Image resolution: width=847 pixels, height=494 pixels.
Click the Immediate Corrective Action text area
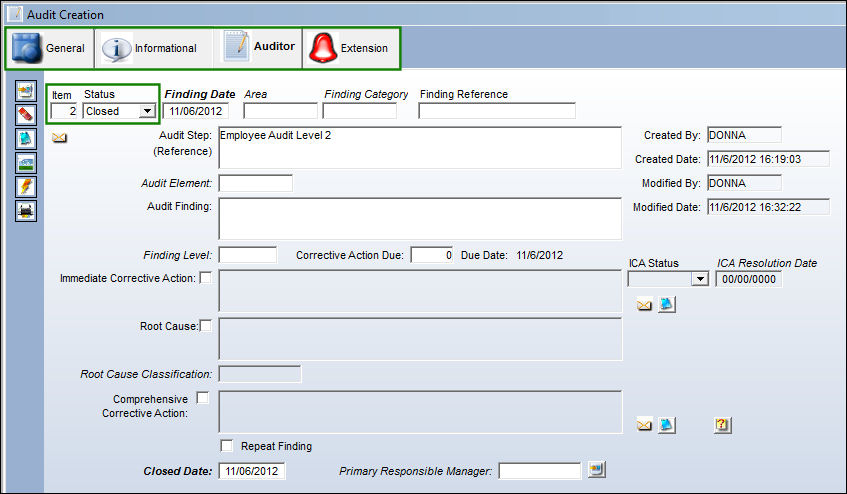point(420,291)
